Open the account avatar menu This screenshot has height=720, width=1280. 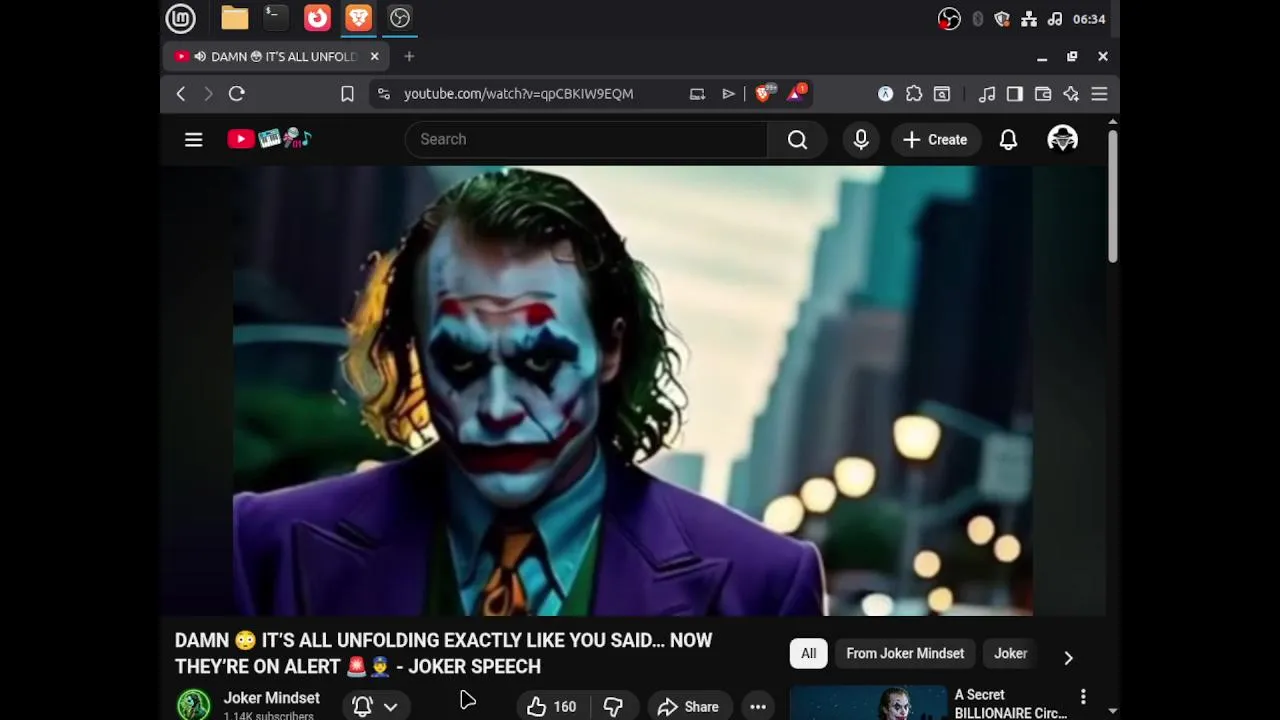coord(1062,139)
